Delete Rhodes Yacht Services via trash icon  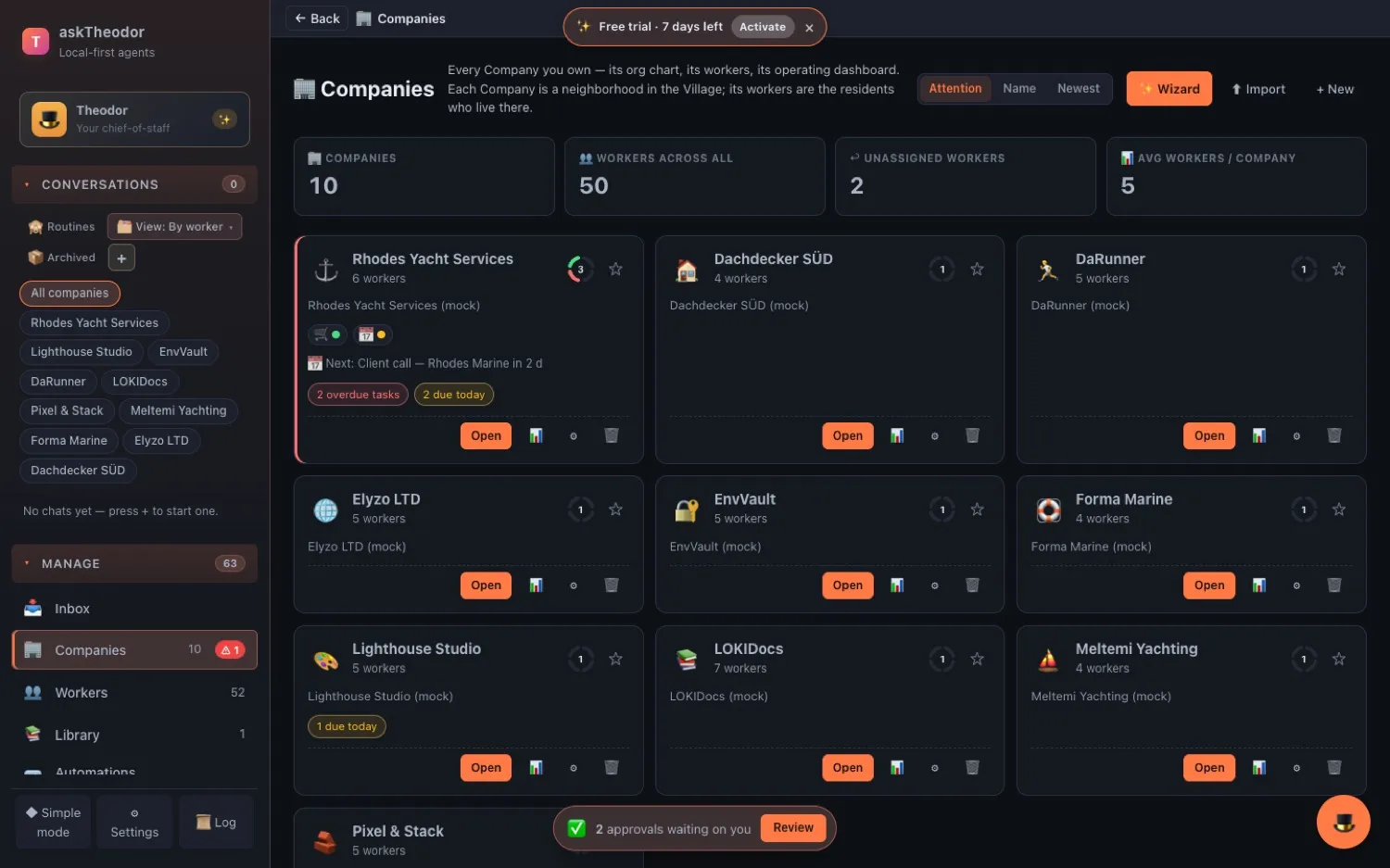(612, 435)
